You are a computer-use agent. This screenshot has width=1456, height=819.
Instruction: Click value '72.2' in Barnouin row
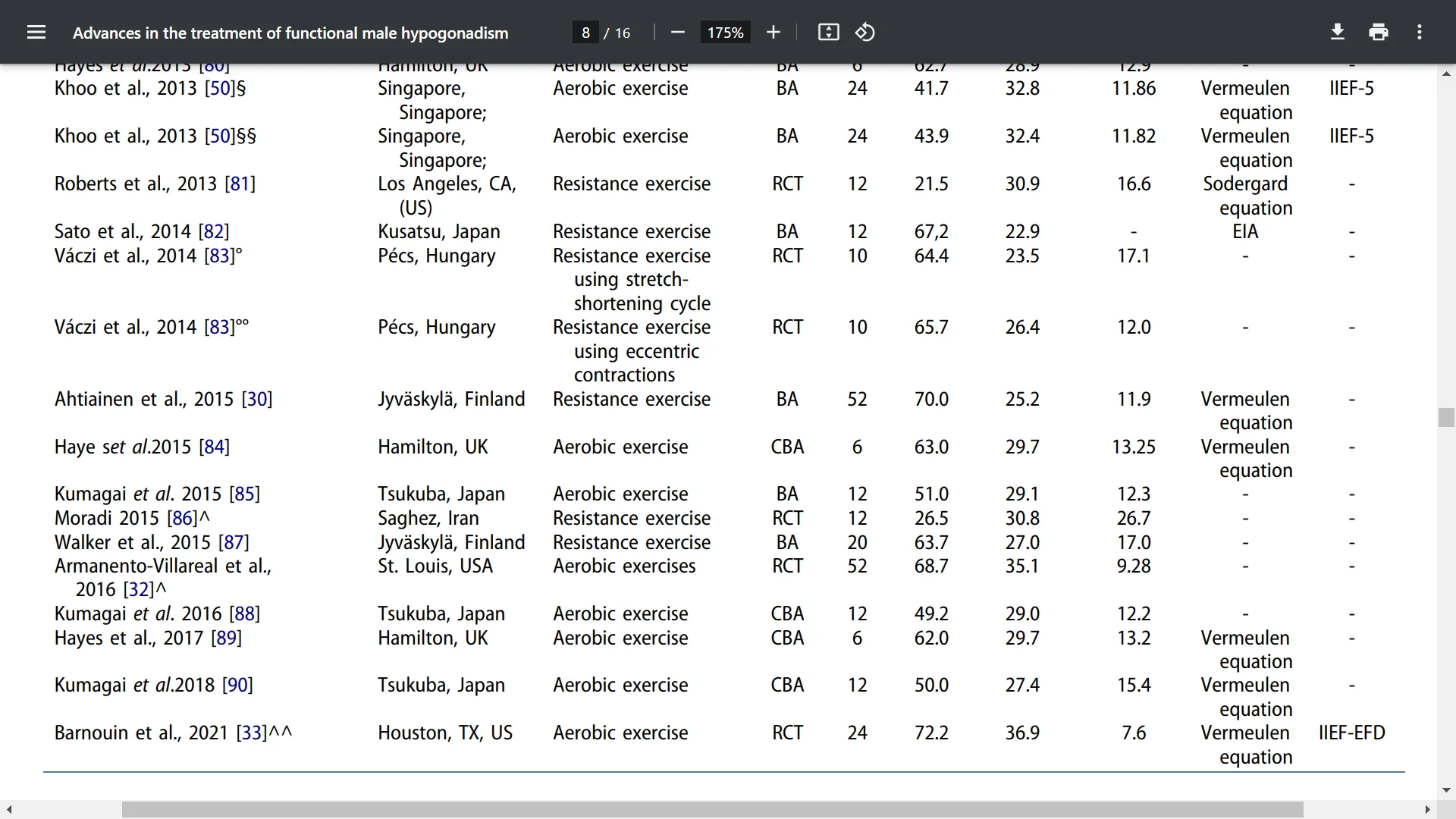931,733
